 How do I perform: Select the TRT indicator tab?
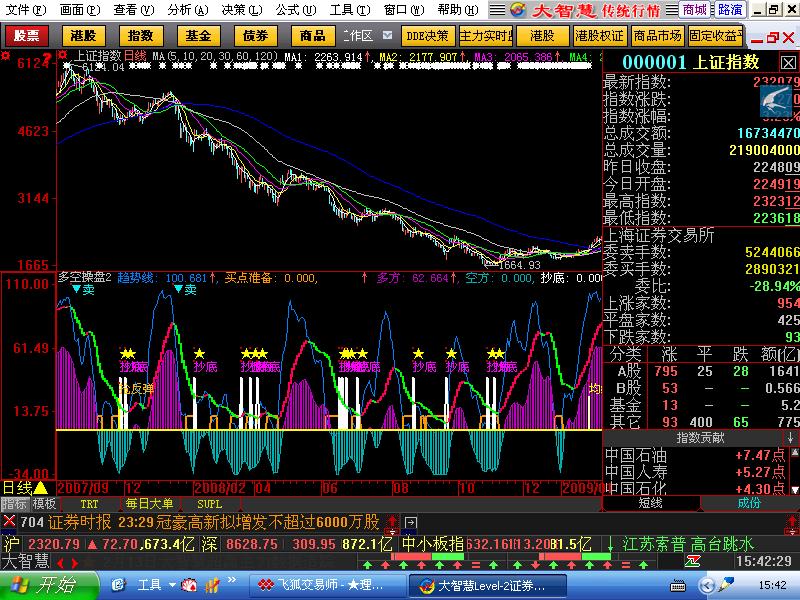[89, 504]
